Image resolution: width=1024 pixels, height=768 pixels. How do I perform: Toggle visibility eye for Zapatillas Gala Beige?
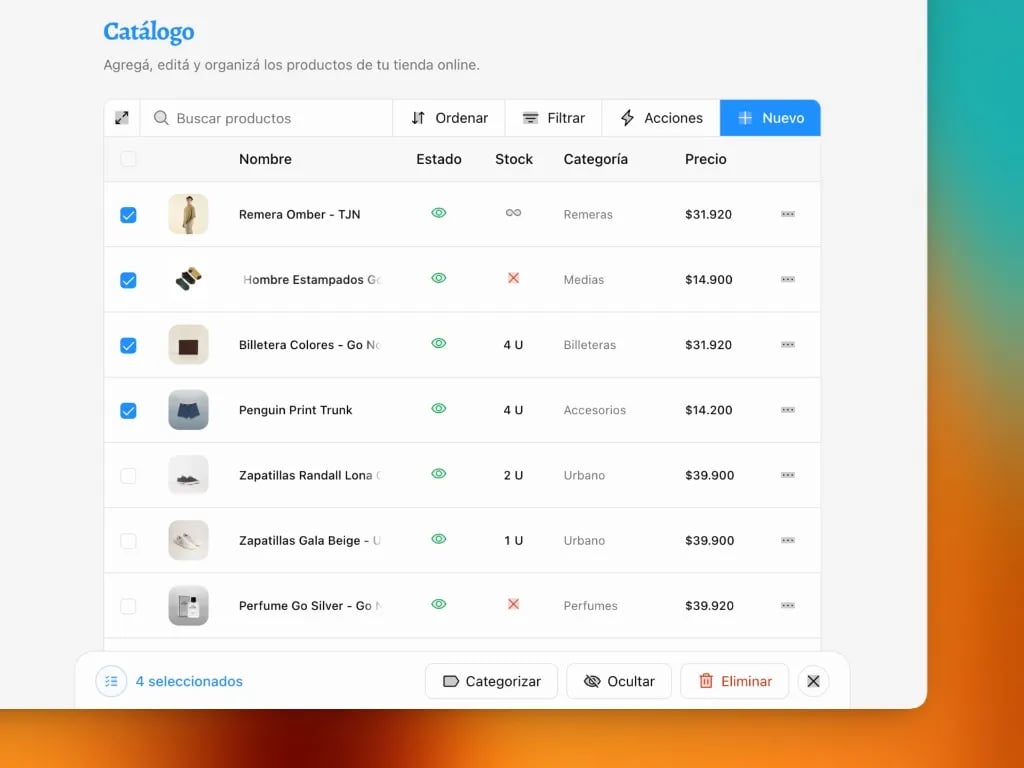point(439,539)
